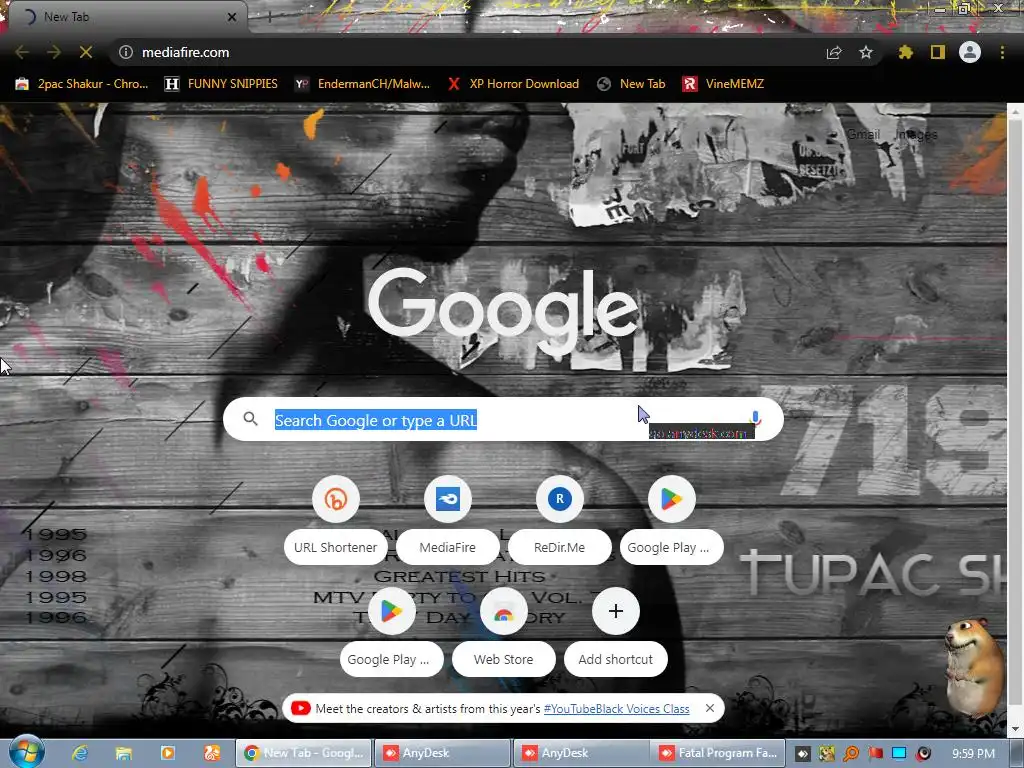Open a new tab with plus button
The height and width of the screenshot is (768, 1024).
coord(269,17)
